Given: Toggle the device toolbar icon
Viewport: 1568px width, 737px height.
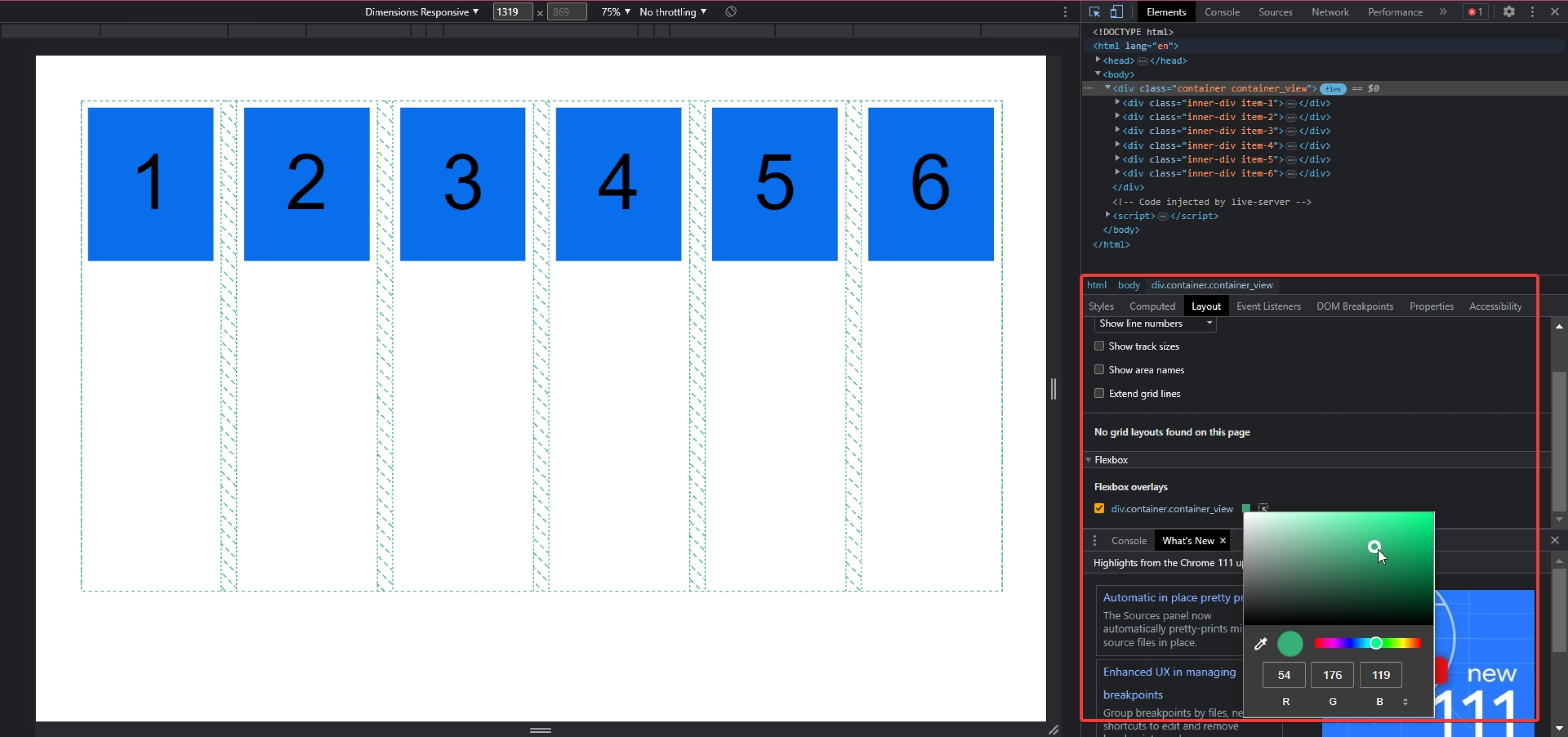Looking at the screenshot, I should (x=1116, y=12).
